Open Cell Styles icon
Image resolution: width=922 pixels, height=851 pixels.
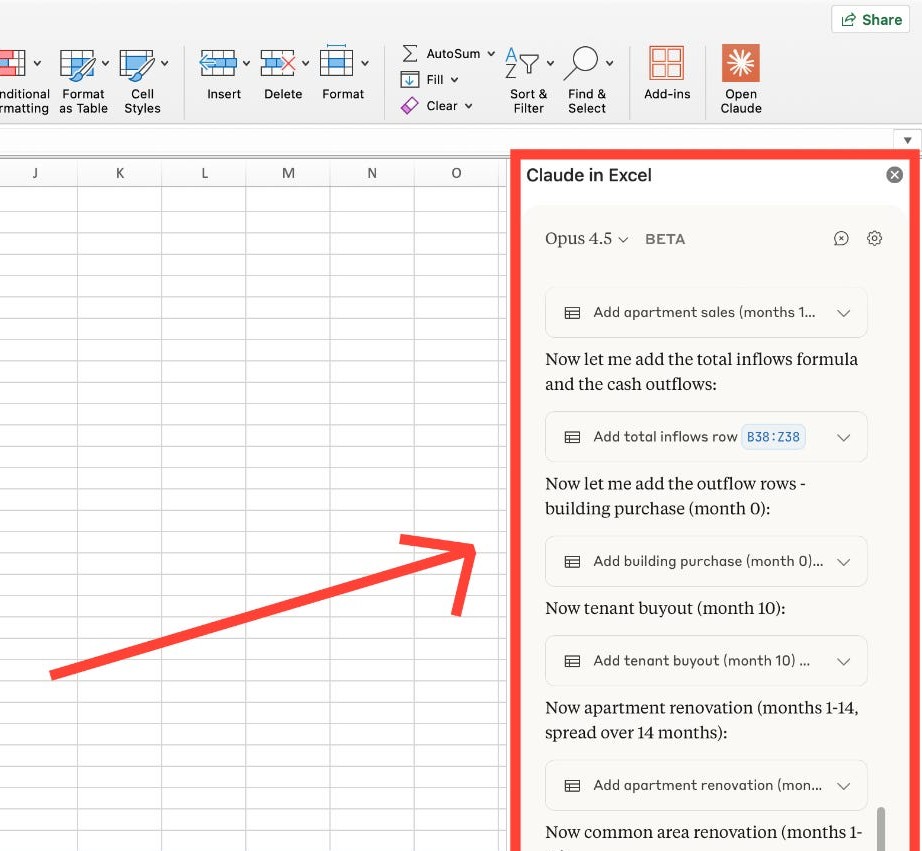(x=136, y=65)
